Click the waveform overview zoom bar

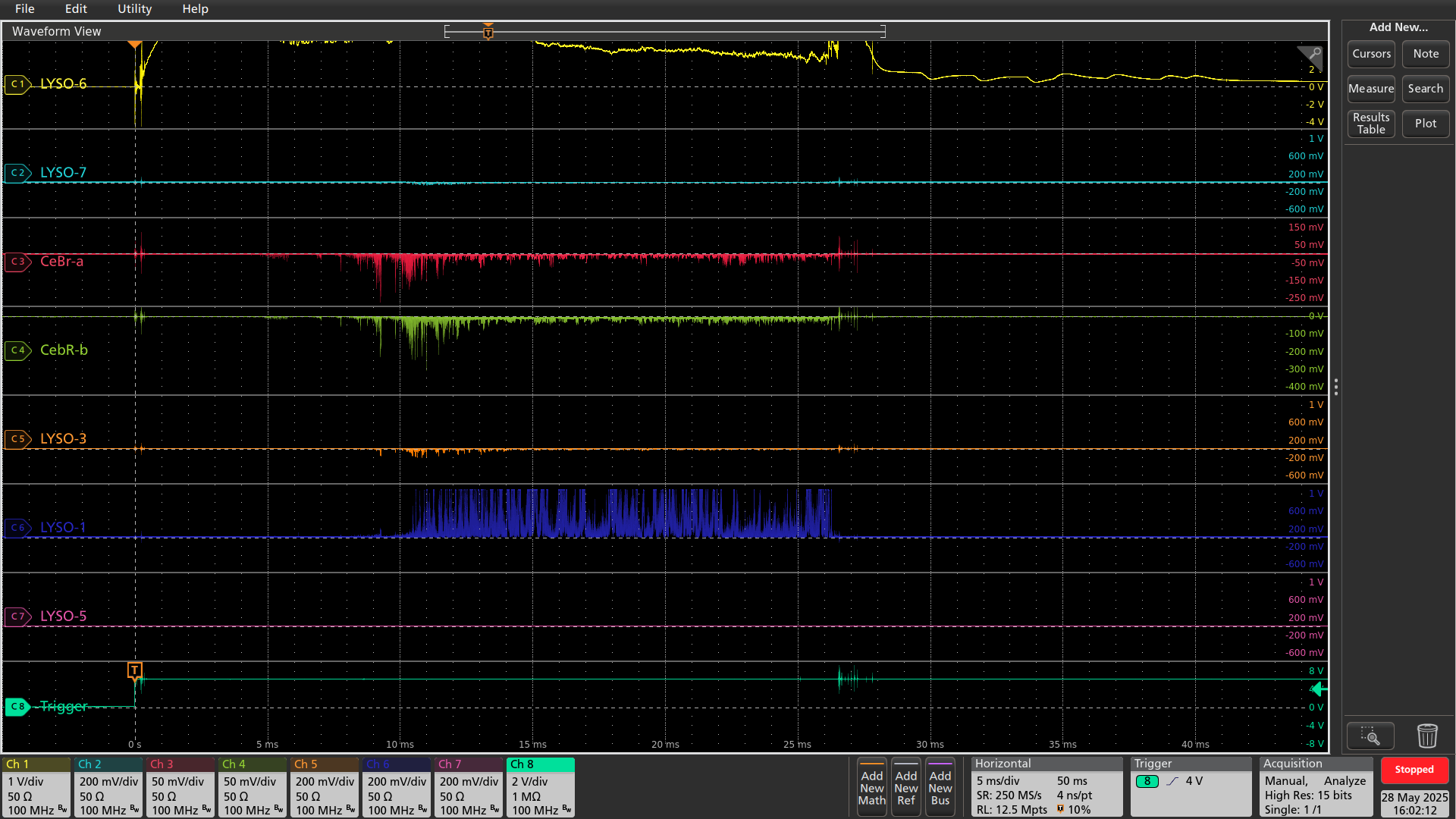(664, 31)
